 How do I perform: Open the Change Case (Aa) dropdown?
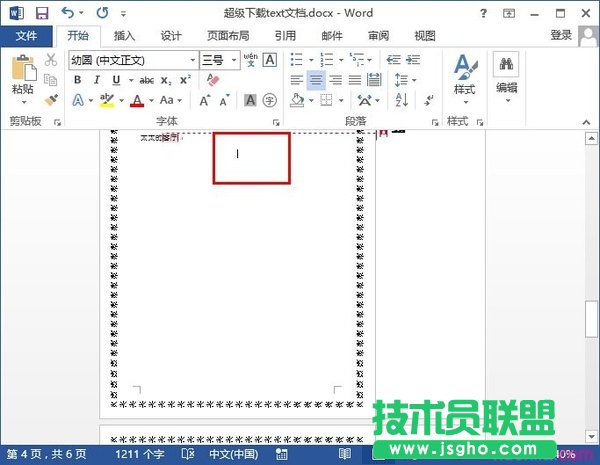(171, 100)
